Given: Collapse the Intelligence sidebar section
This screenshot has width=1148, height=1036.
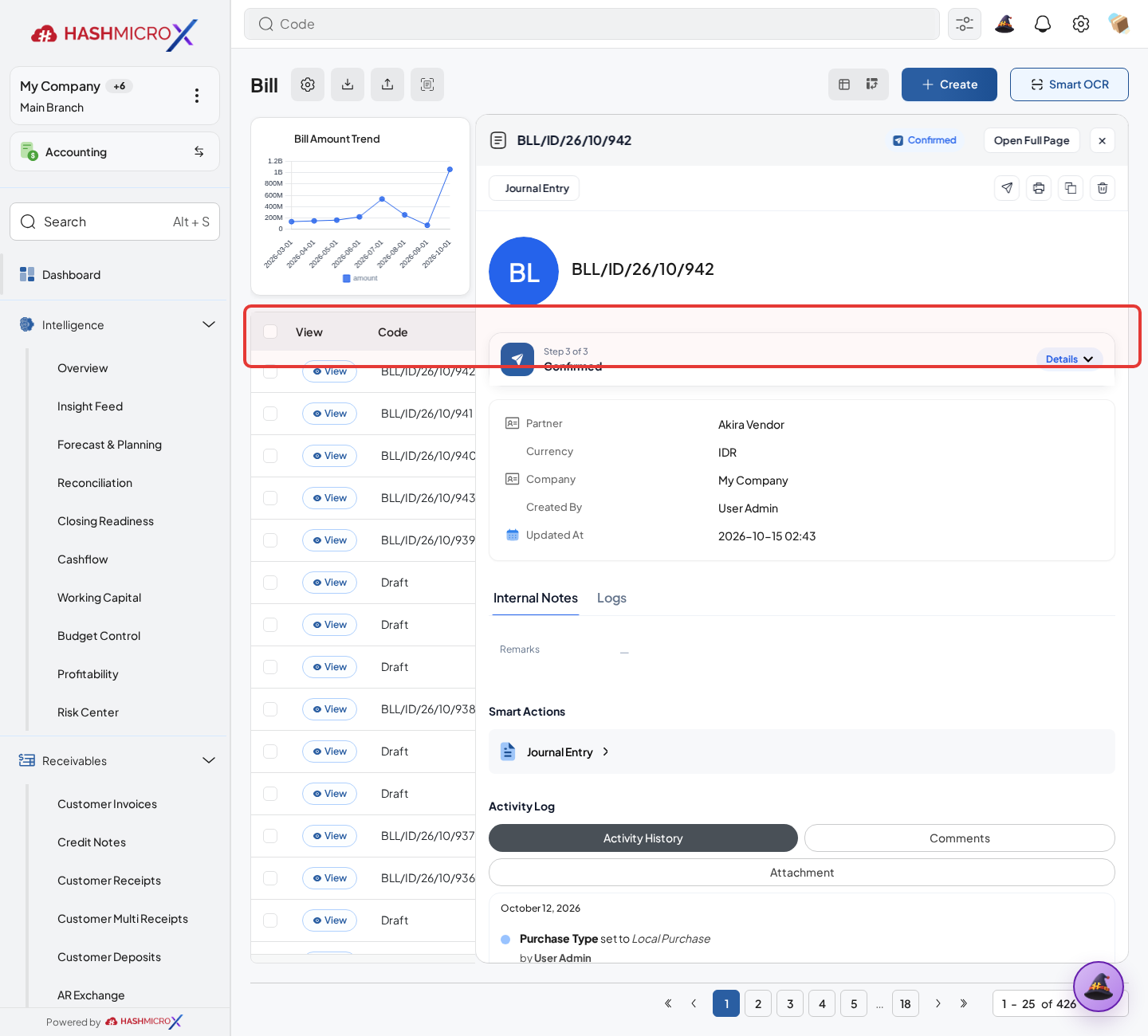Looking at the screenshot, I should (209, 324).
